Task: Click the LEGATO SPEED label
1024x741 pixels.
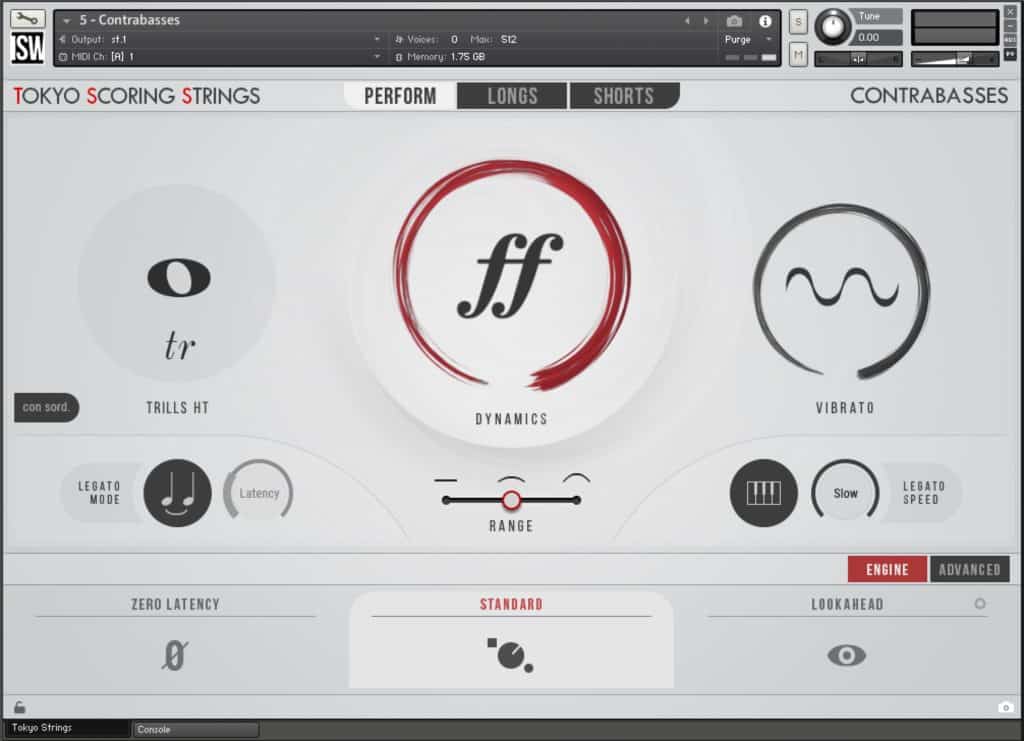Action: 923,493
